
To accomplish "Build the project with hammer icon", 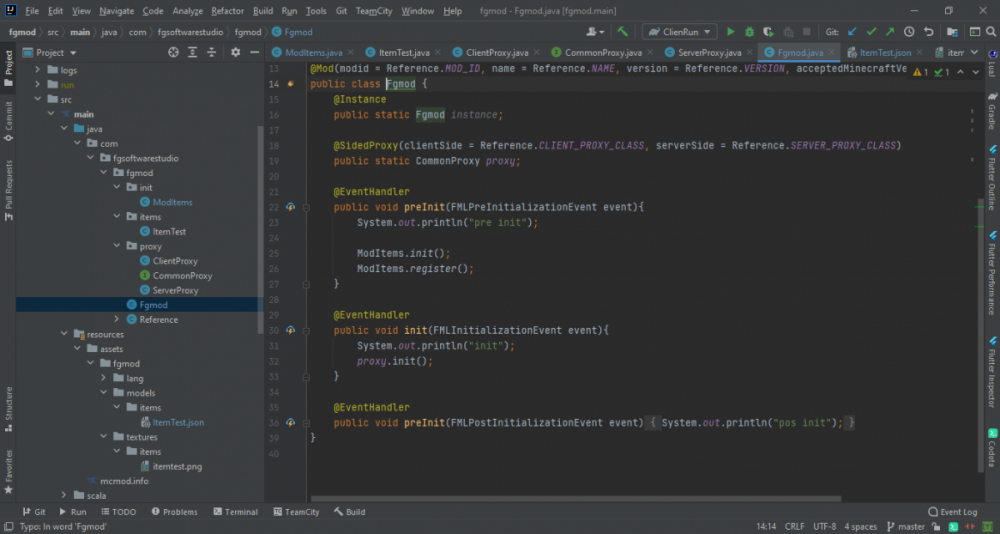I will point(622,32).
